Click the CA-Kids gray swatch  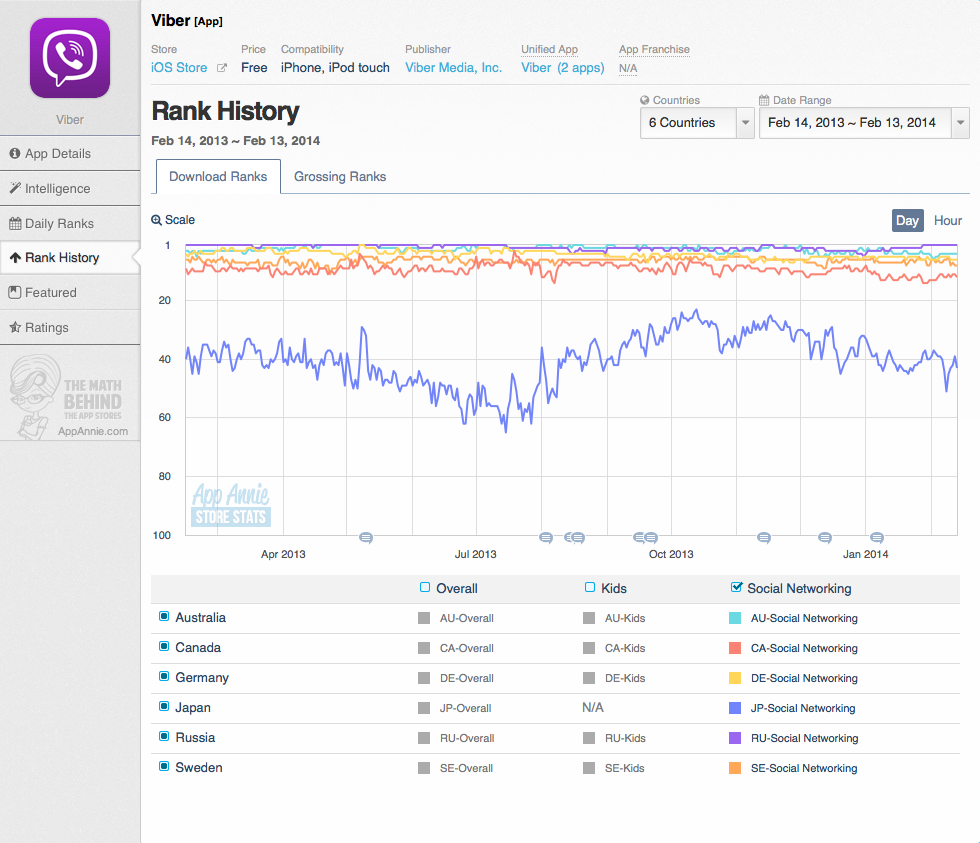pyautogui.click(x=589, y=648)
